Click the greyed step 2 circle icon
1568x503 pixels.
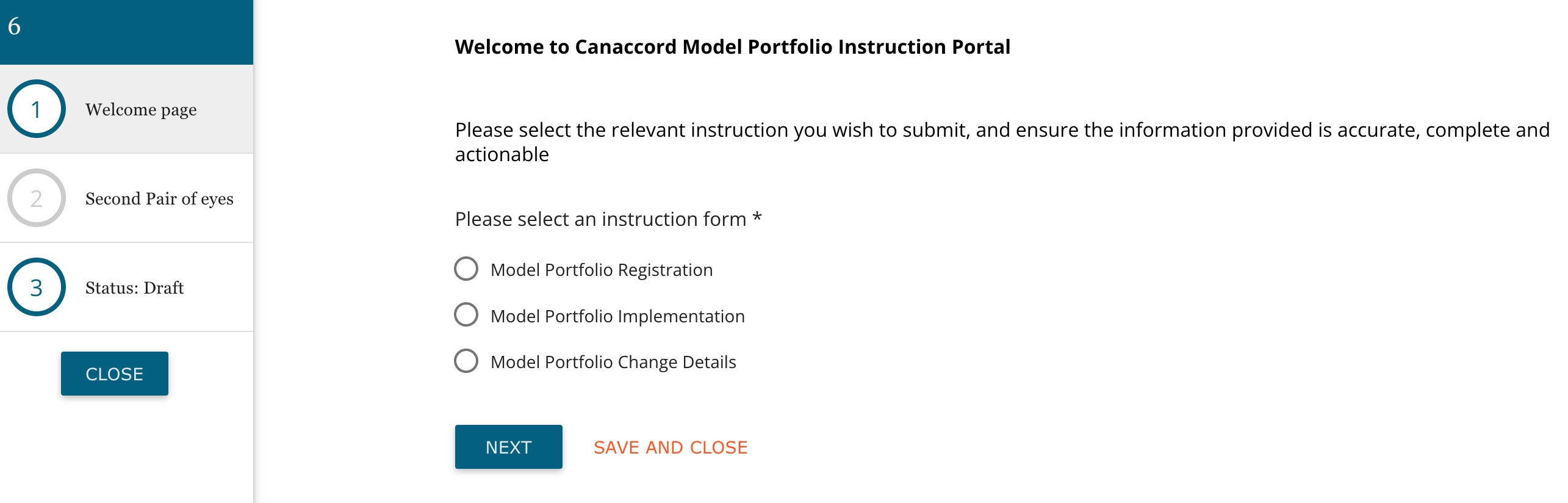[37, 198]
